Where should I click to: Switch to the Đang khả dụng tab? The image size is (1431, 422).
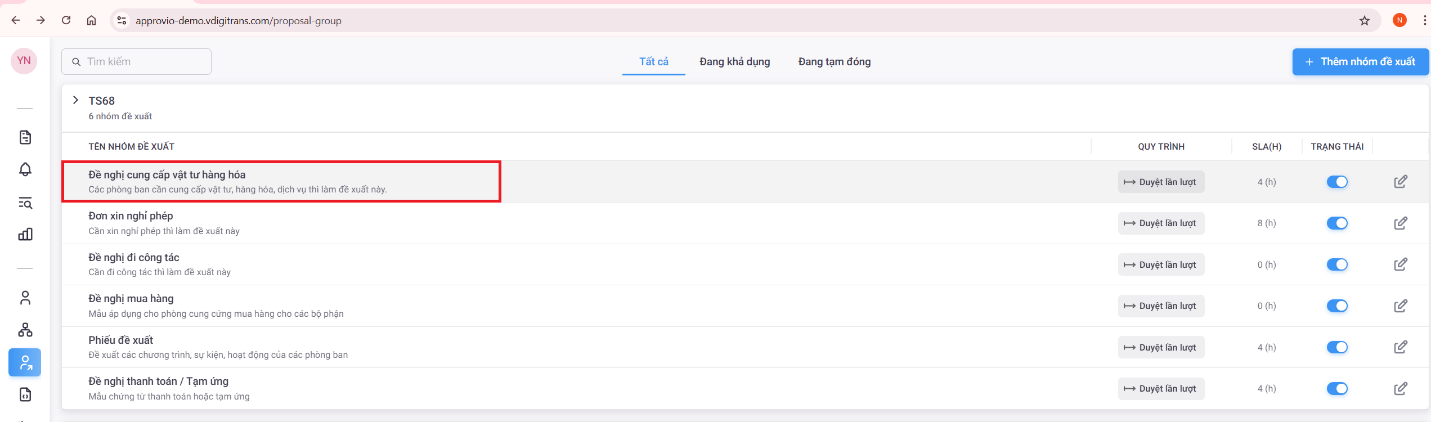click(735, 62)
